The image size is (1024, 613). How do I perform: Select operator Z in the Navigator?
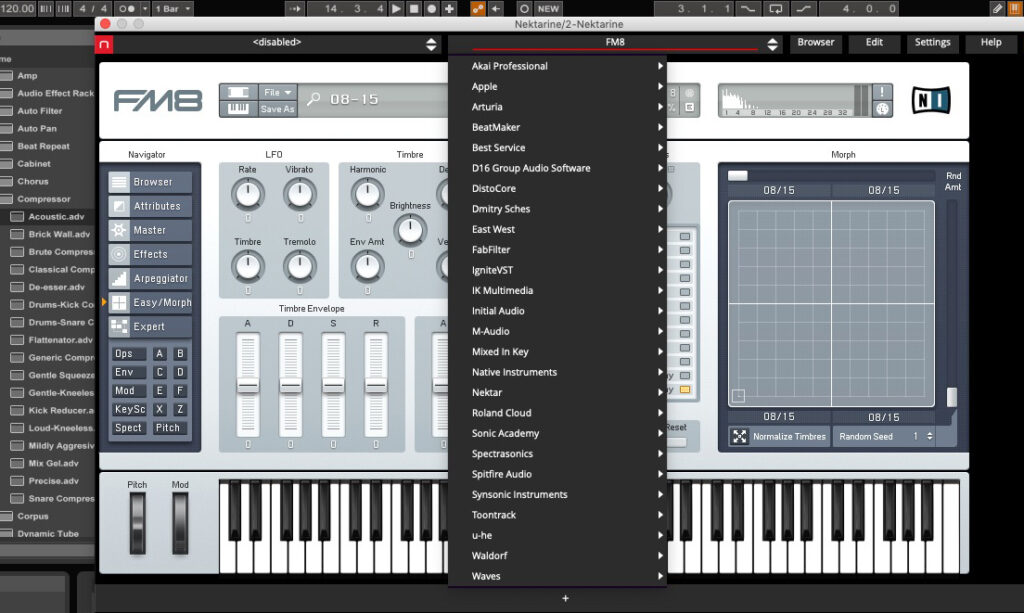click(x=180, y=409)
